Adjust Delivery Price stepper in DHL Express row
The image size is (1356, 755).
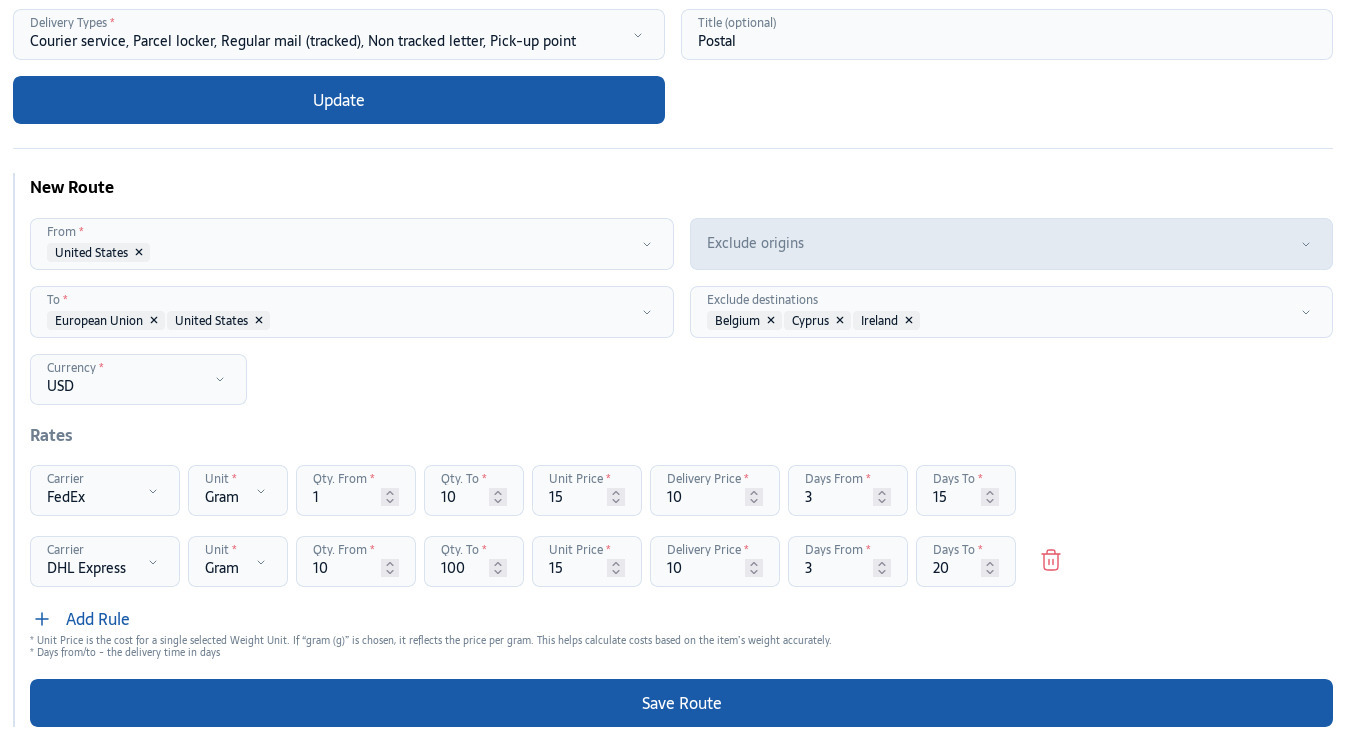click(x=754, y=568)
